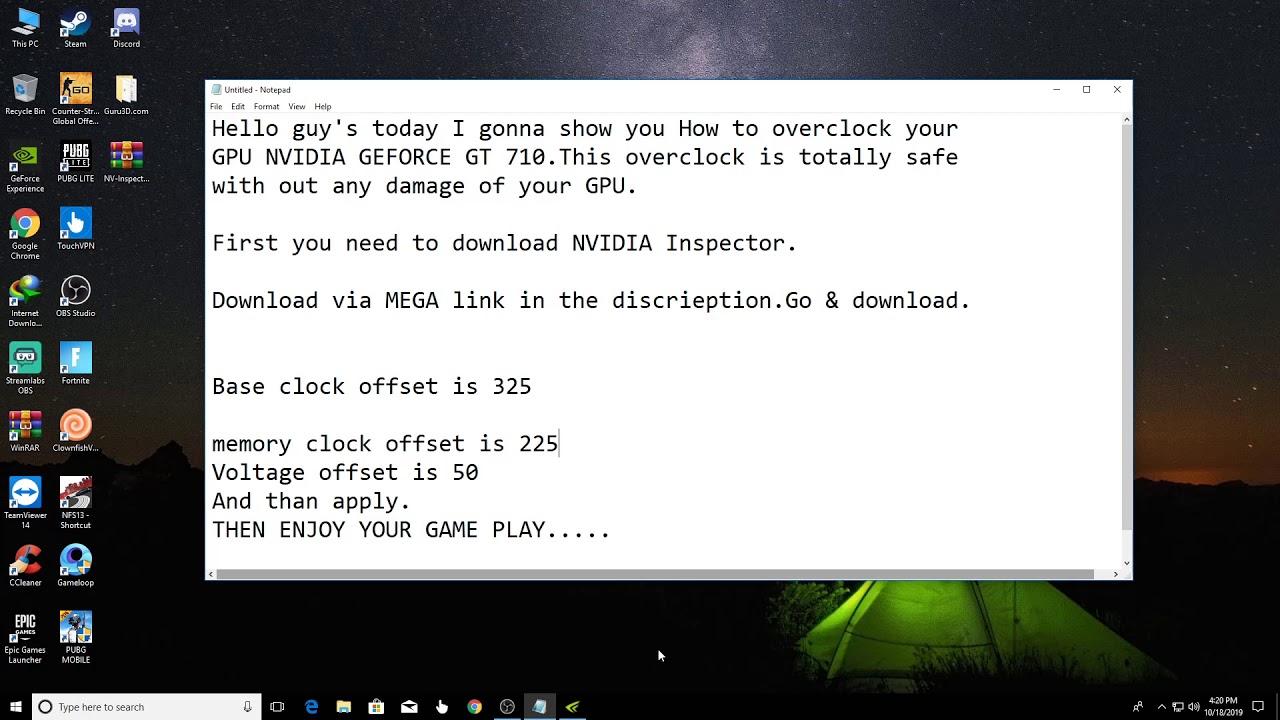The height and width of the screenshot is (720, 1280).
Task: Minimize the Notepad window
Action: 1056,90
